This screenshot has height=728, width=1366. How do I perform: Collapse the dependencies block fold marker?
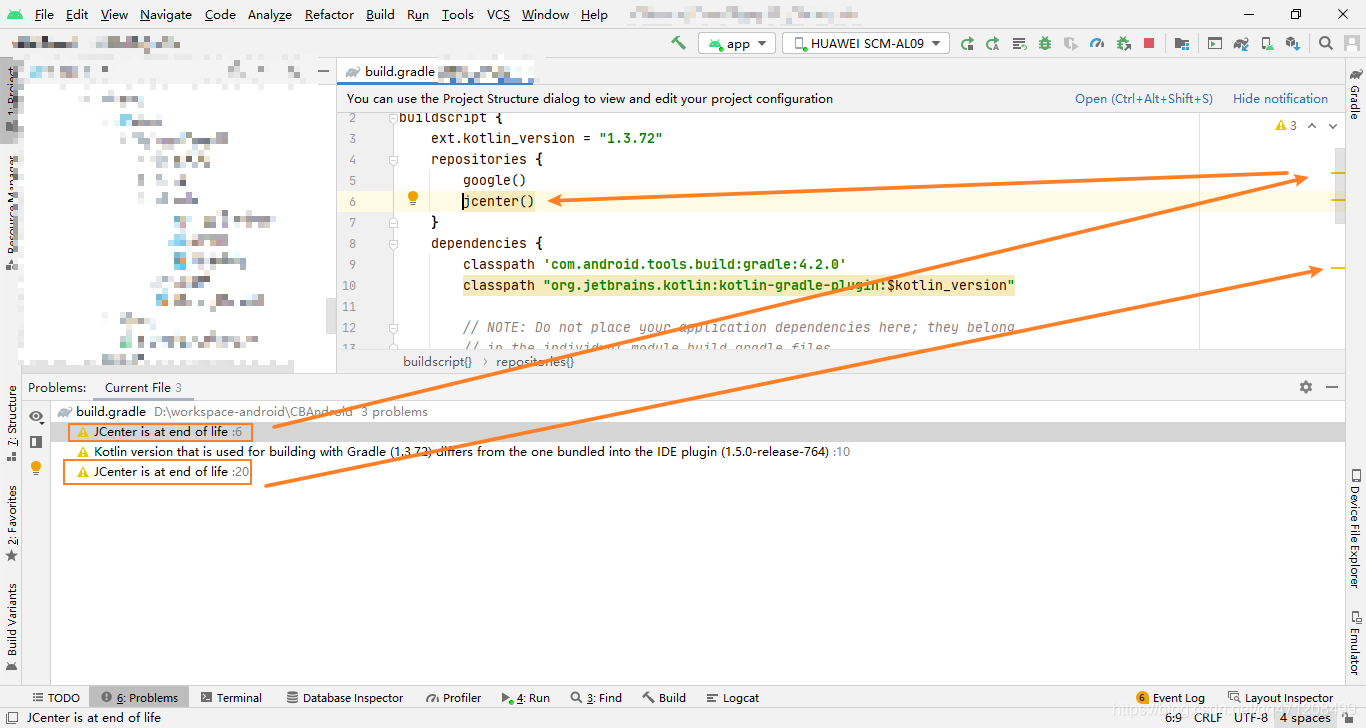coord(394,244)
